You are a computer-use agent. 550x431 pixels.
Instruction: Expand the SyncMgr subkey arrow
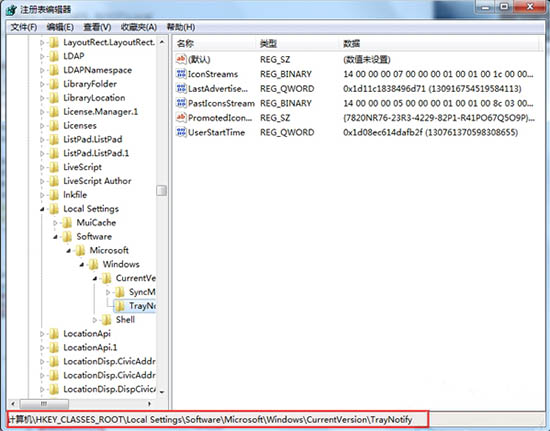tap(108, 292)
